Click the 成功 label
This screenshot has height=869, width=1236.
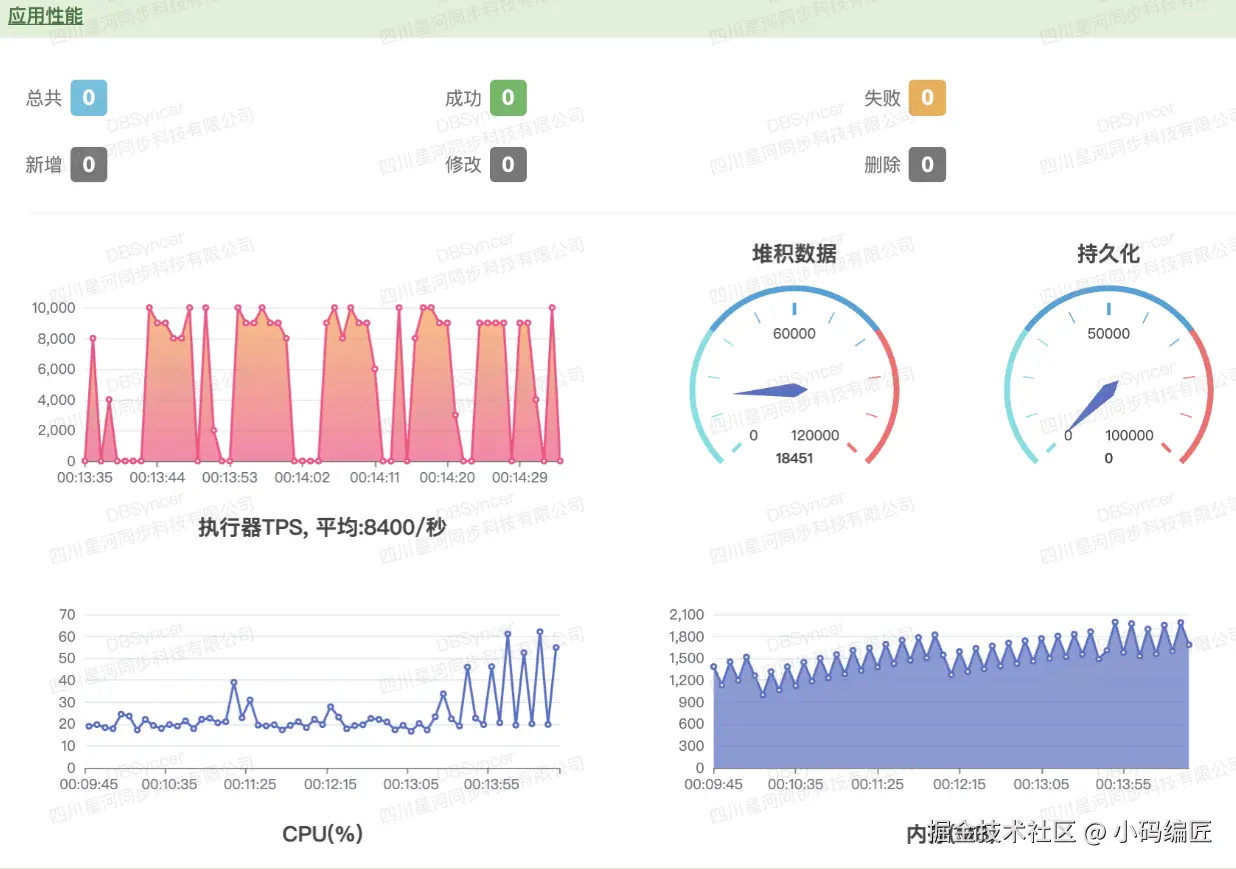pyautogui.click(x=463, y=98)
